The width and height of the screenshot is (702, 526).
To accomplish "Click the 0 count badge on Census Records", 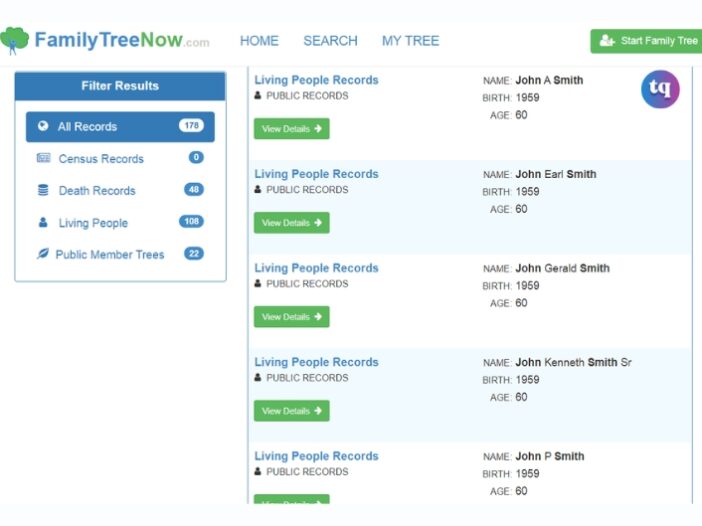I will (196, 157).
